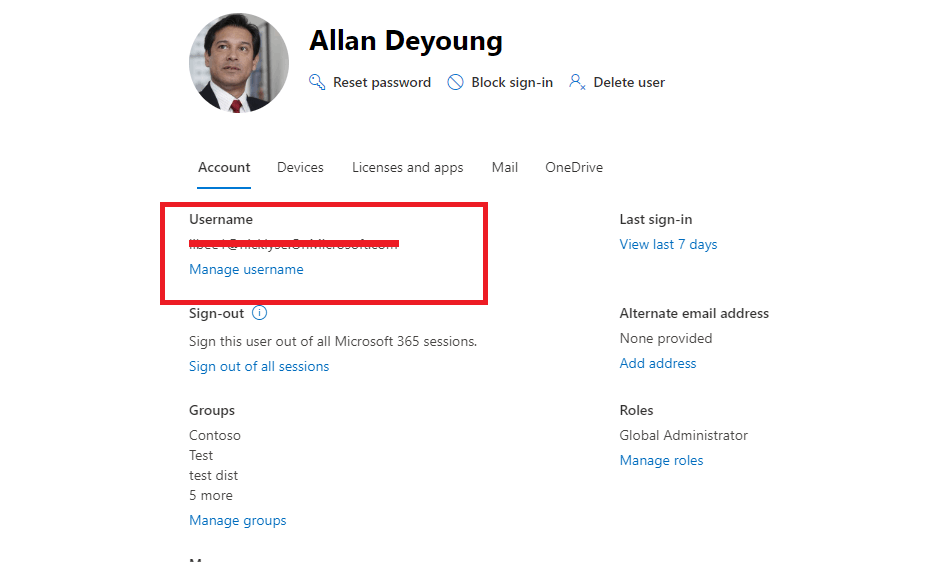The width and height of the screenshot is (938, 562).
Task: Click the Username label
Action: pyautogui.click(x=221, y=220)
